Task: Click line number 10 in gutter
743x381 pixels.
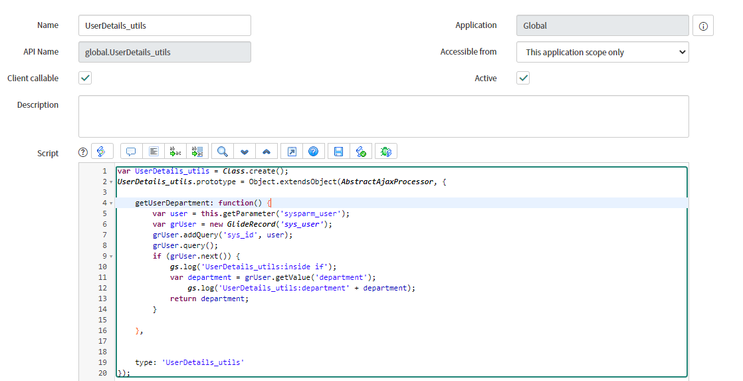Action: (103, 267)
